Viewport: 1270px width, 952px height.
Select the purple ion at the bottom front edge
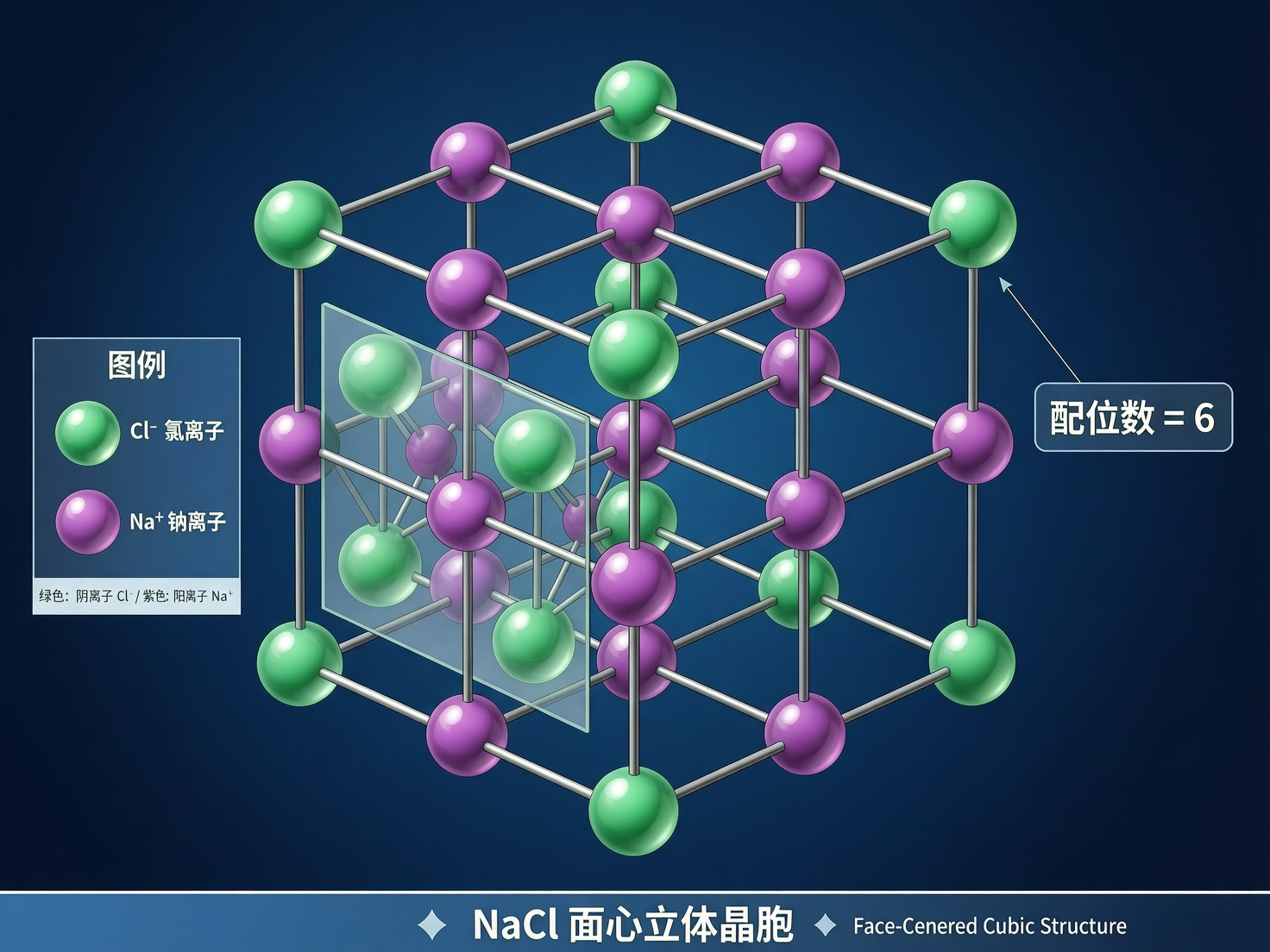click(467, 732)
